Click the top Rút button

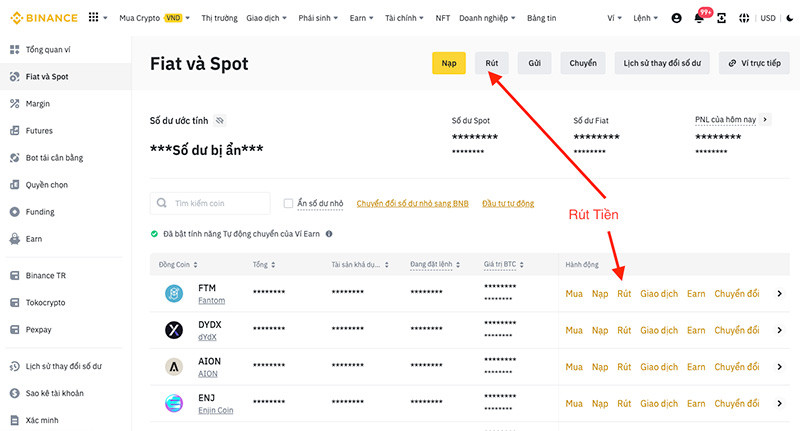pos(492,63)
